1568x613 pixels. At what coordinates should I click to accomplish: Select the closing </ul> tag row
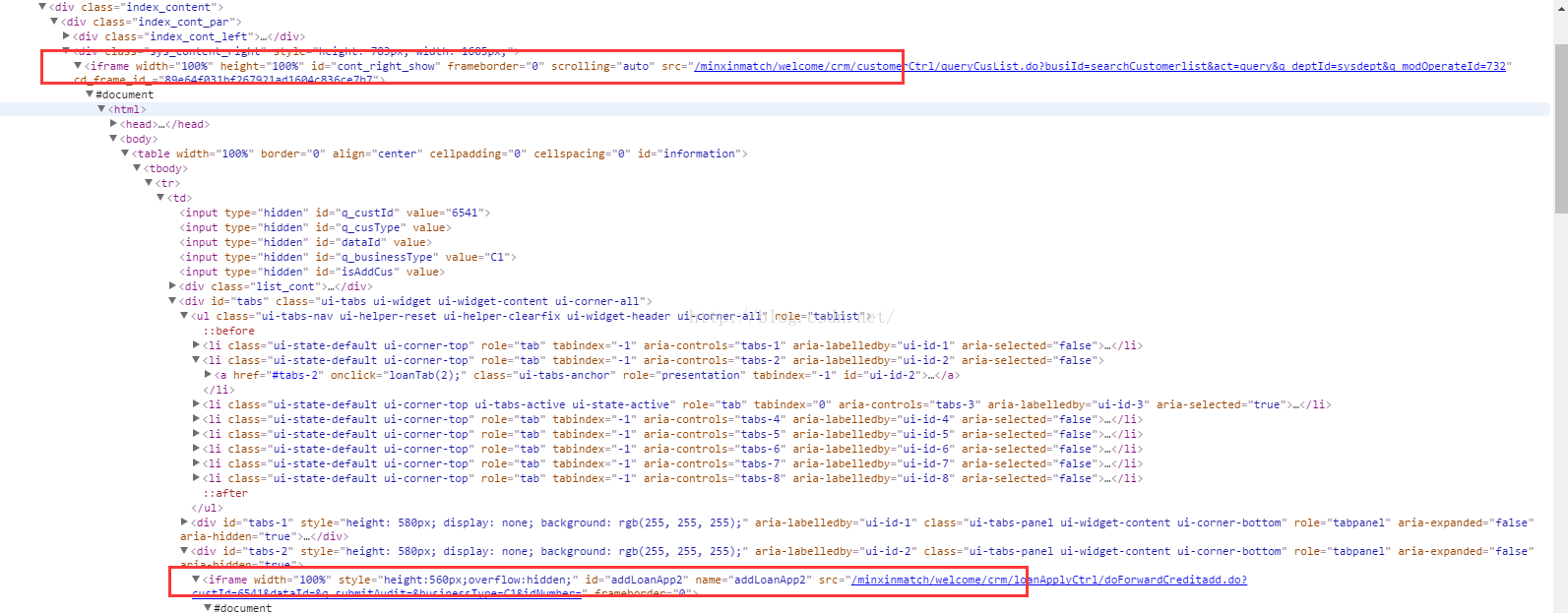pos(208,508)
